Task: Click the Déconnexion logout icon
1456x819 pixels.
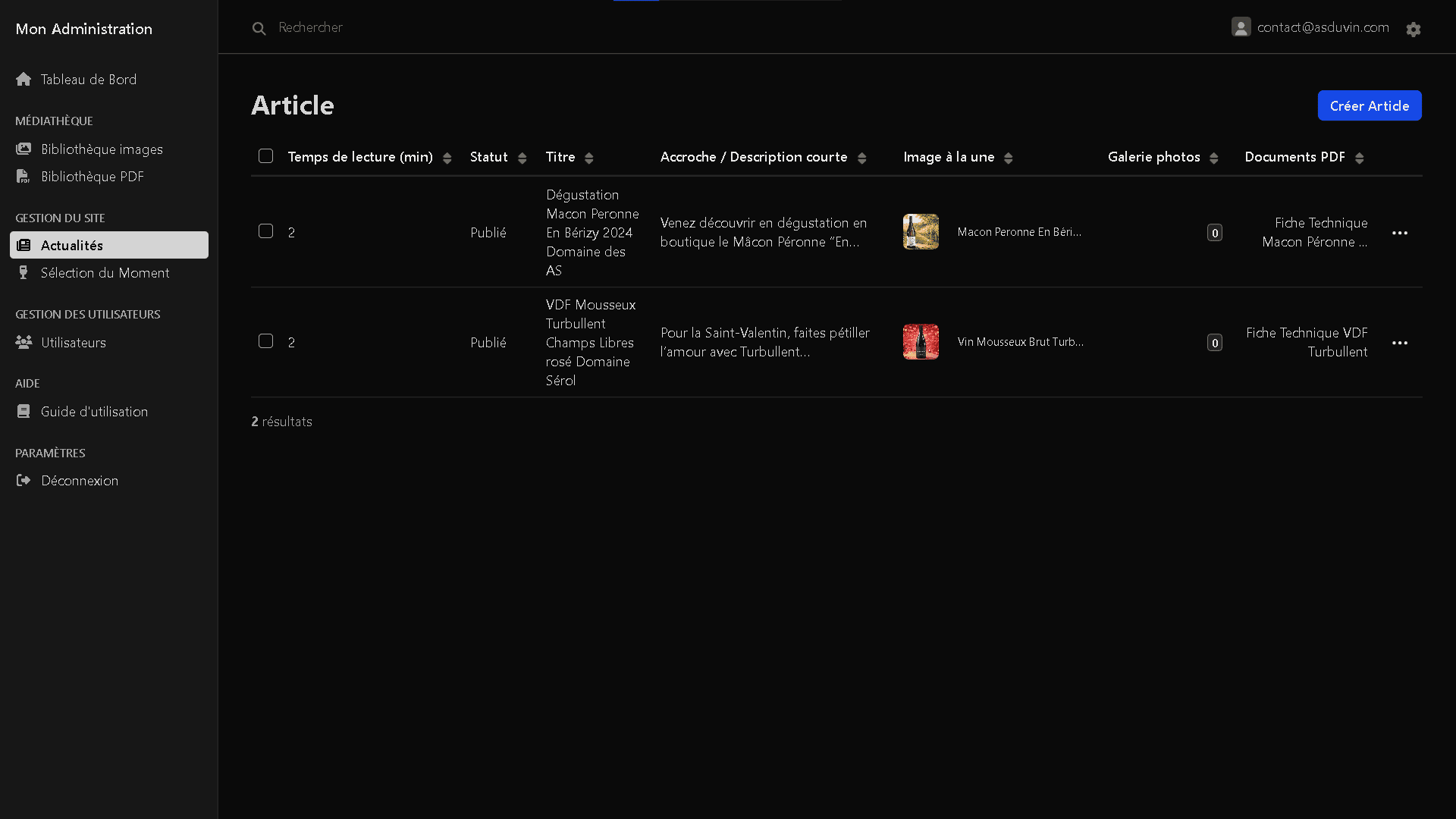Action: (24, 481)
